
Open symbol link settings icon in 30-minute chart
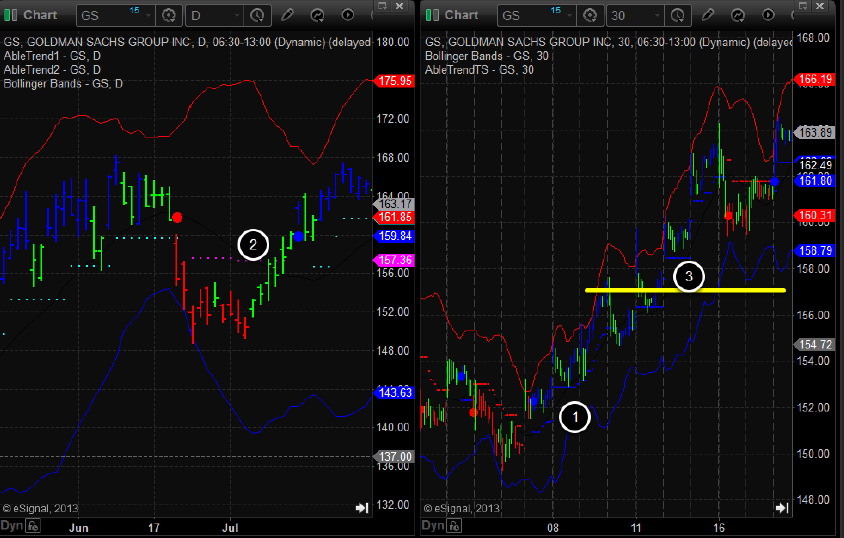click(x=590, y=16)
